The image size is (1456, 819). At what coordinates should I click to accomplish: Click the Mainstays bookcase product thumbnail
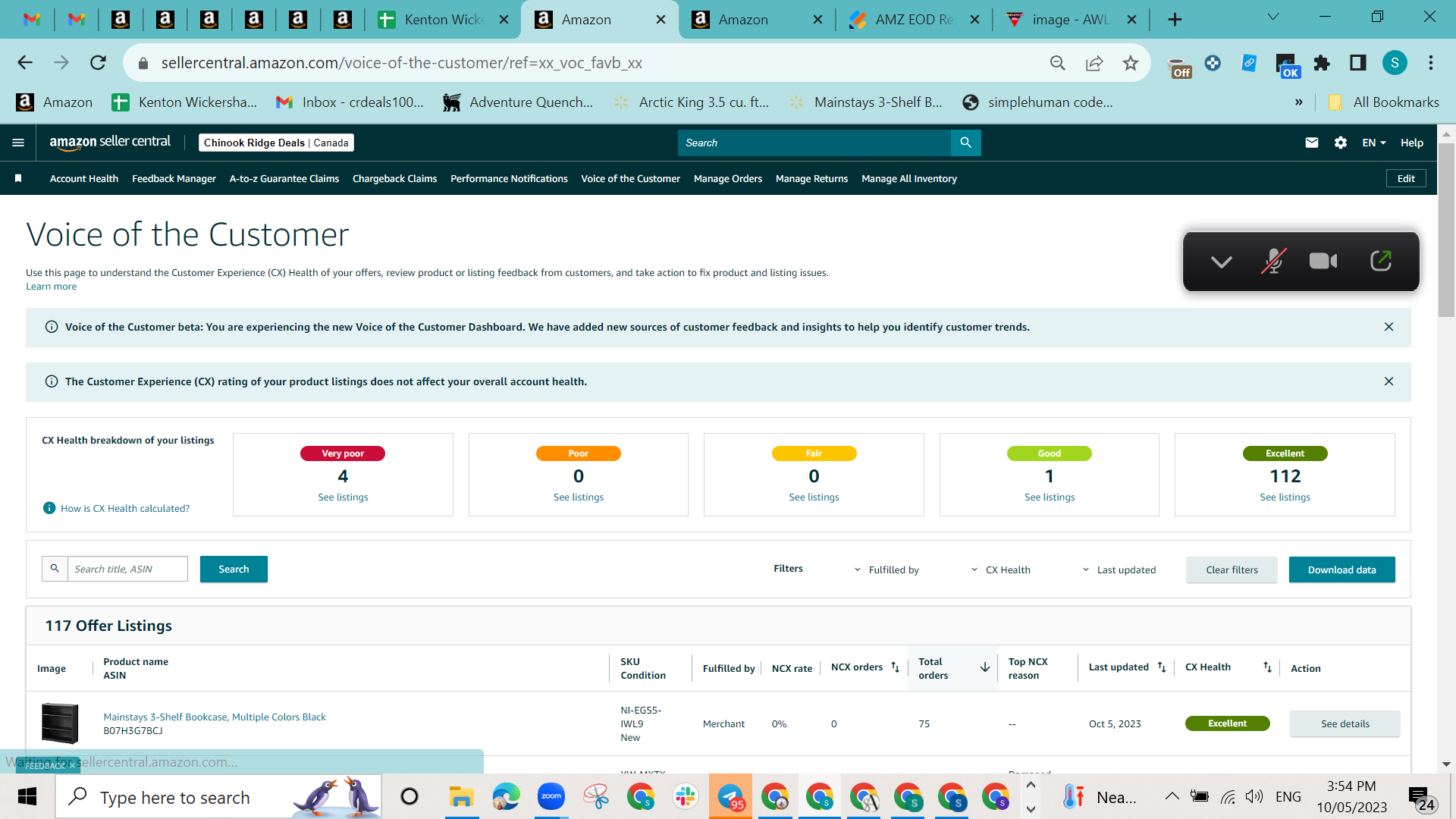pyautogui.click(x=60, y=723)
